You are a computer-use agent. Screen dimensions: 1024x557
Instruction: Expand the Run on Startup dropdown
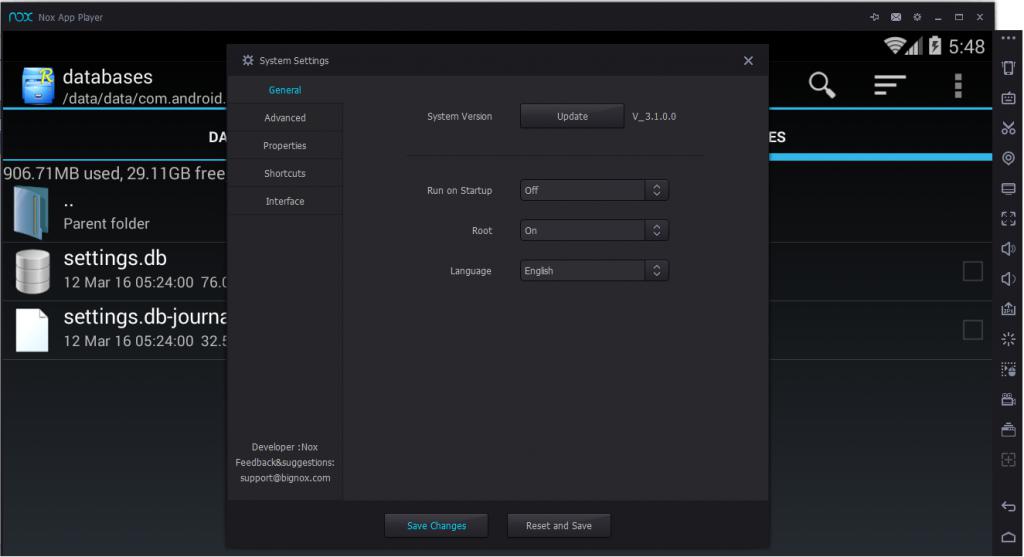(594, 190)
